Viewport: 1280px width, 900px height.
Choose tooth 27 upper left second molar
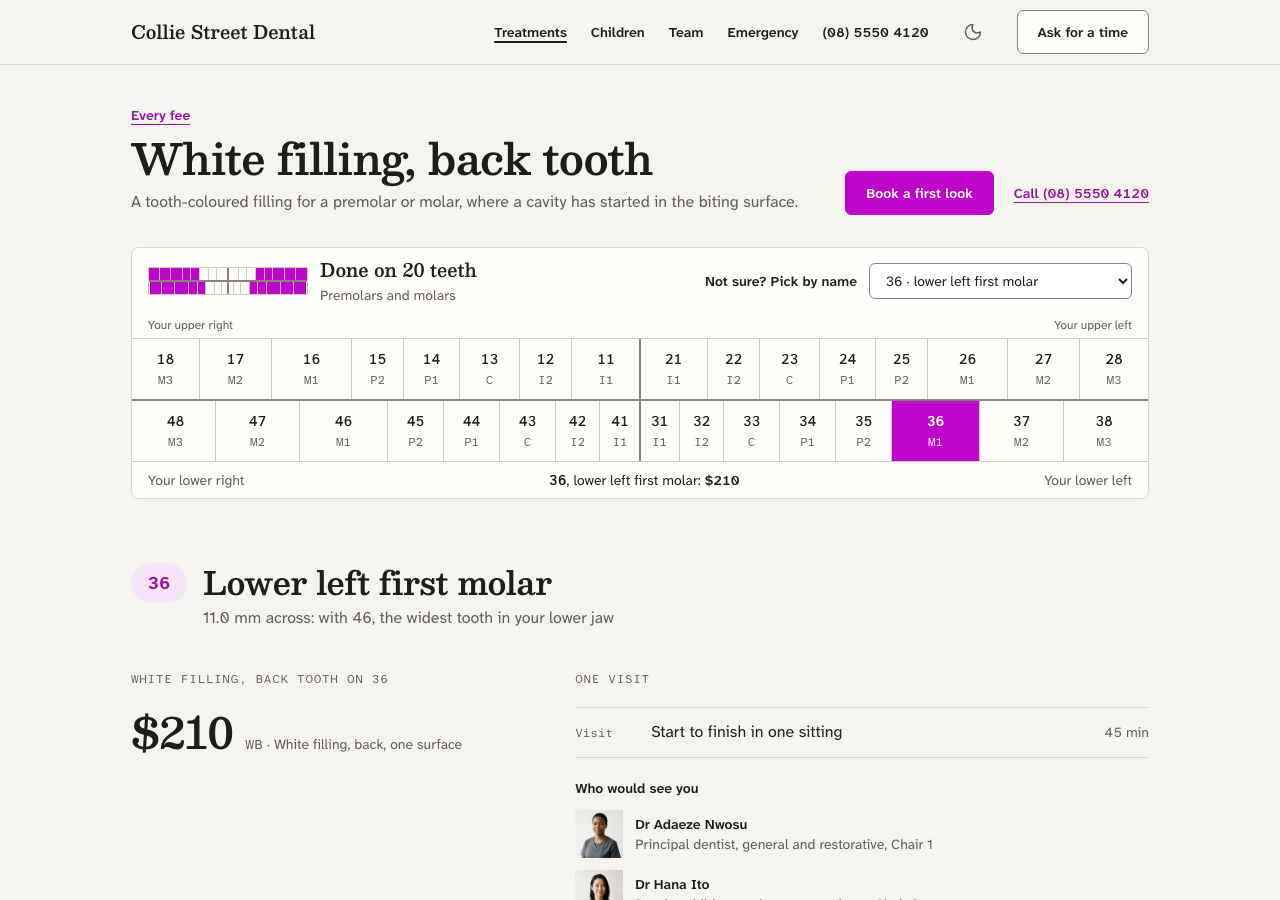1044,369
